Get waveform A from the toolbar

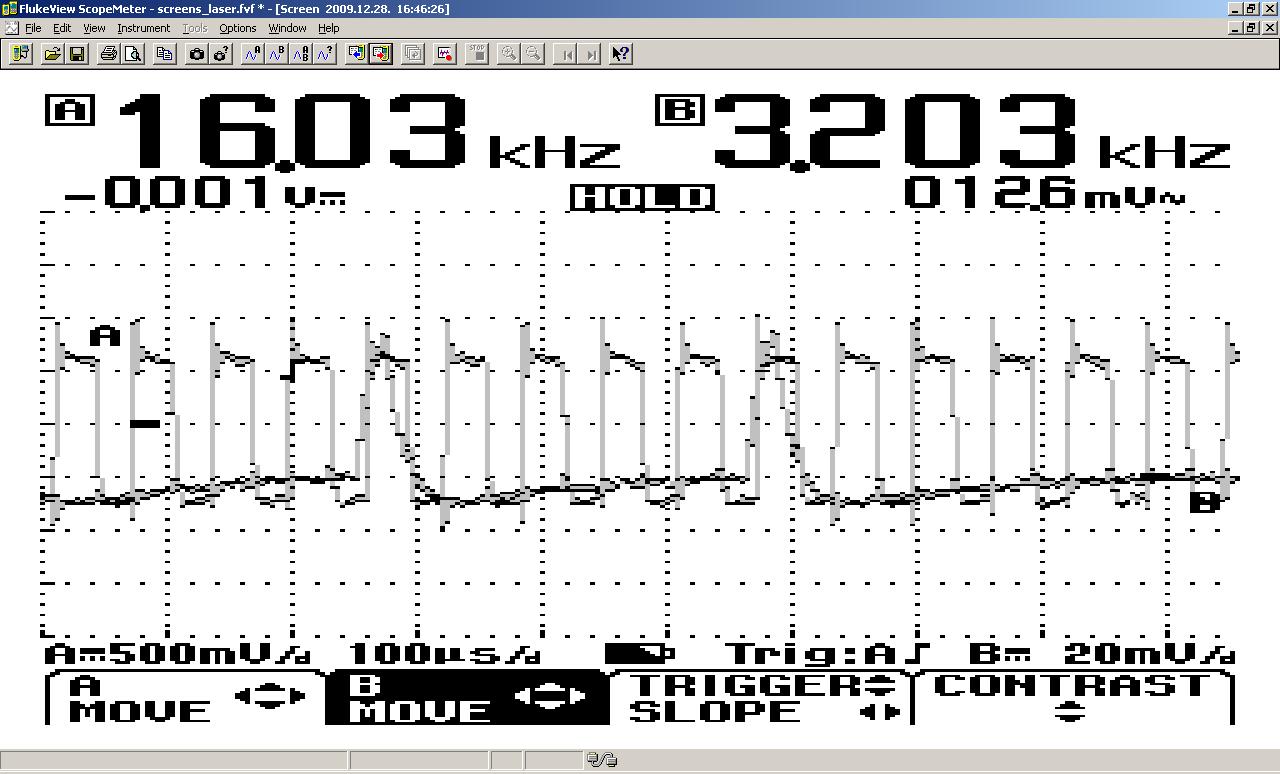[x=253, y=54]
